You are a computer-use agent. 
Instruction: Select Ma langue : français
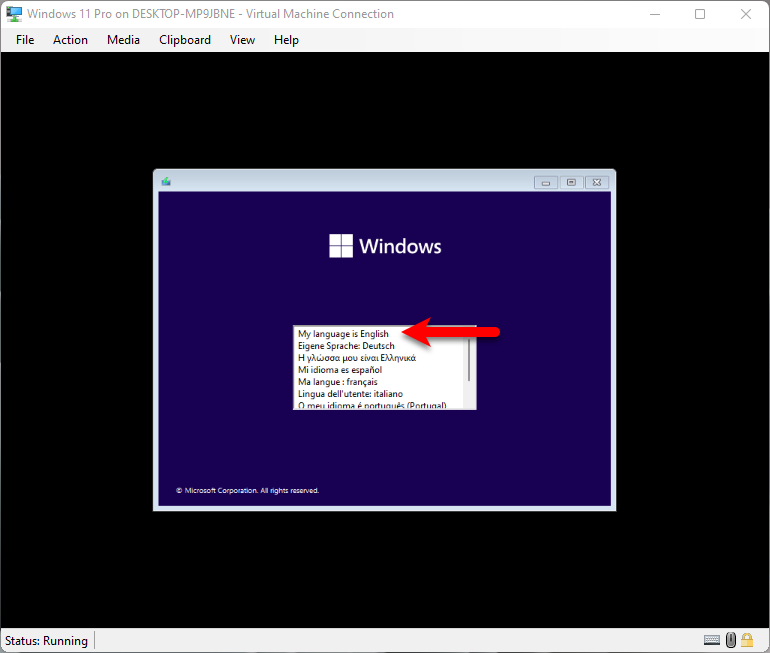pyautogui.click(x=338, y=381)
